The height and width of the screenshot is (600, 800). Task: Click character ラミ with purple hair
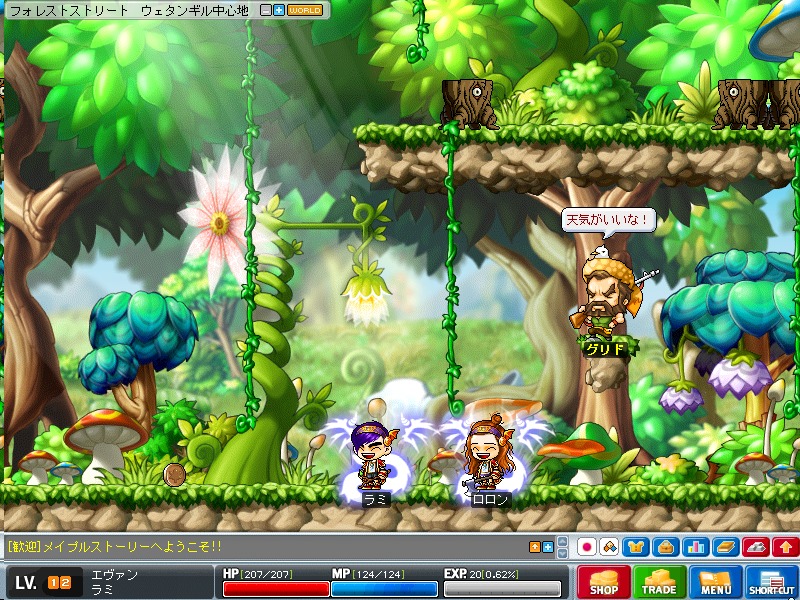374,456
